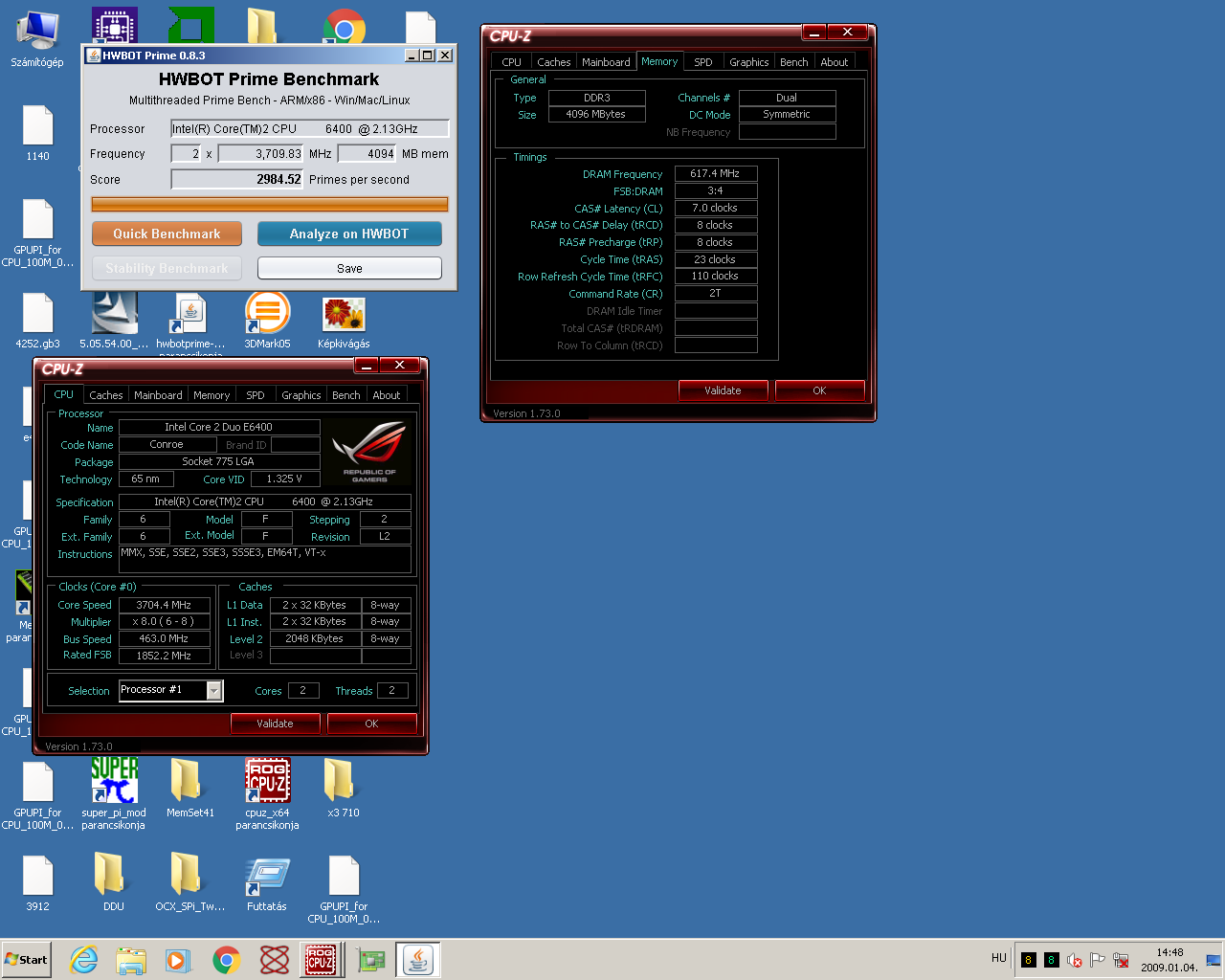This screenshot has height=980, width=1225.
Task: Click Validate in the Memory CPU-Z window
Action: coord(723,390)
